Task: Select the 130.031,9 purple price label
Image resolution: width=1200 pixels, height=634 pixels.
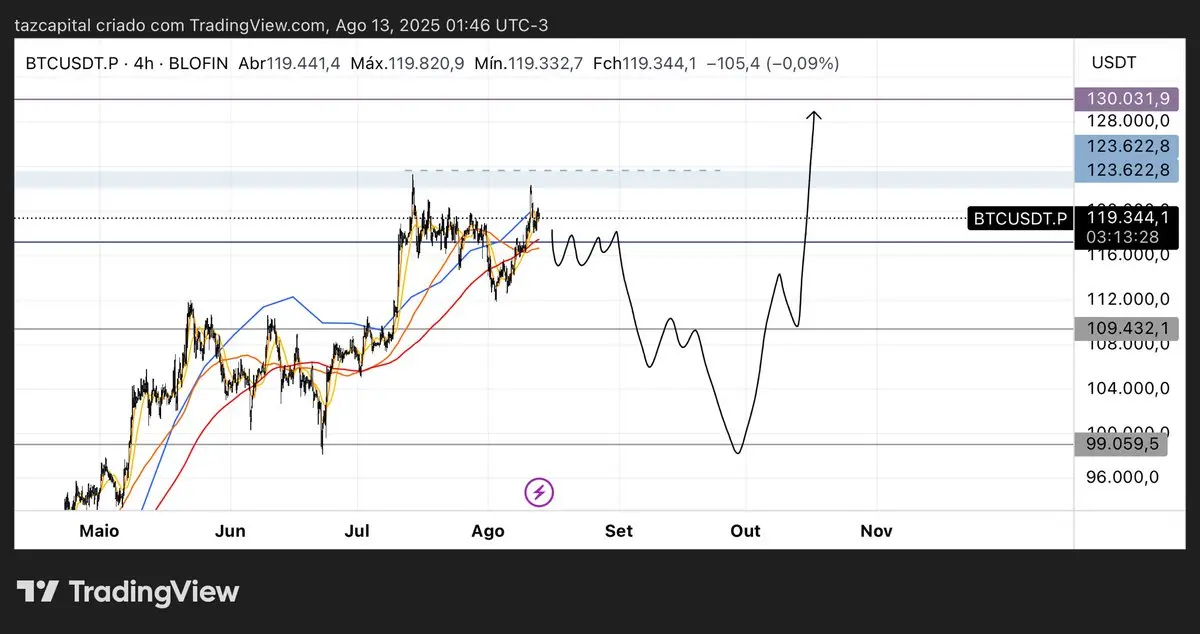Action: [1128, 99]
